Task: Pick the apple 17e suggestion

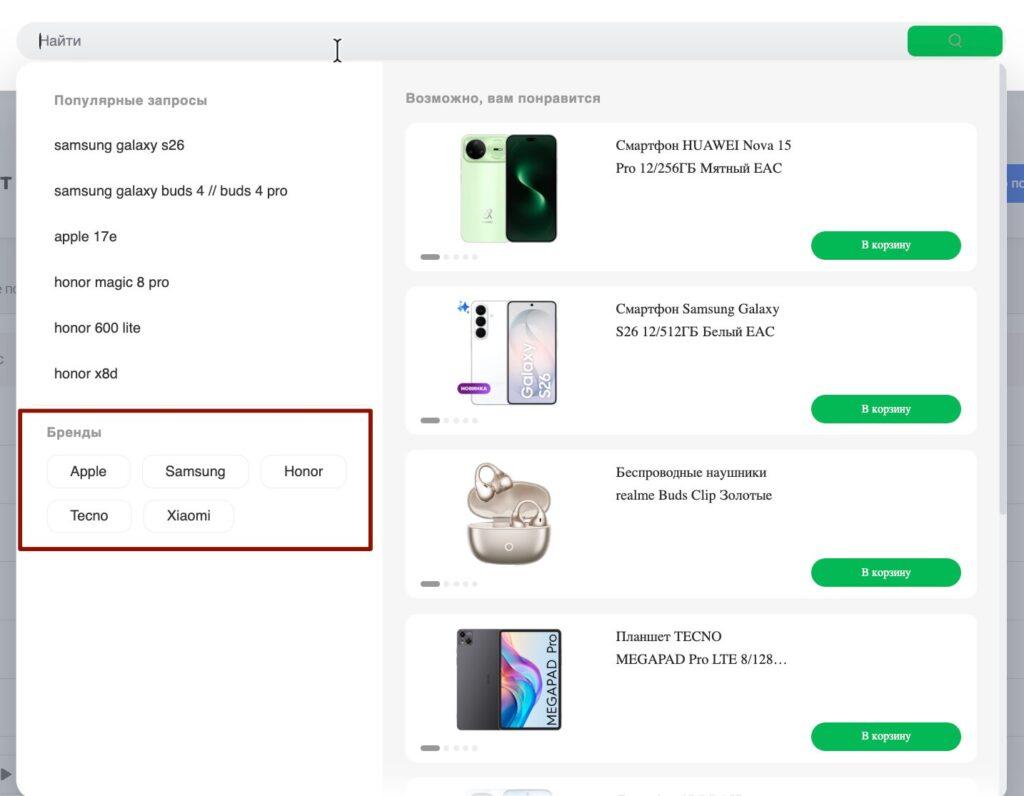Action: click(x=86, y=236)
